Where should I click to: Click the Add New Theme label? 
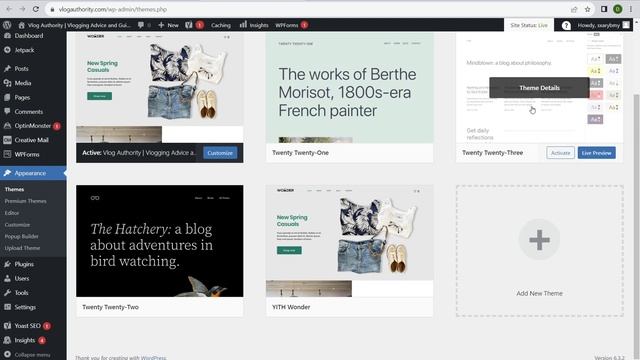tap(539, 293)
